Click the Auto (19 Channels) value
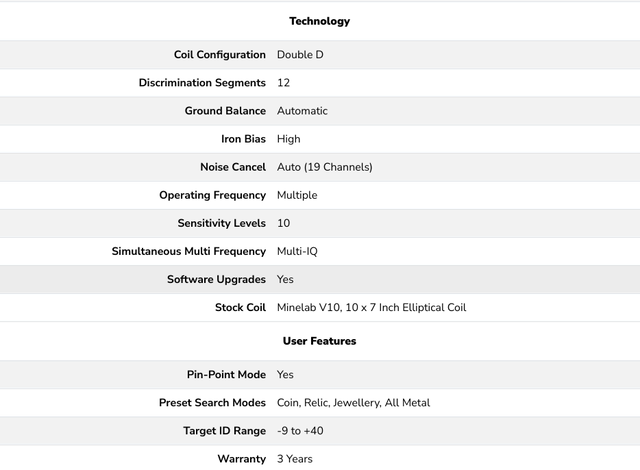This screenshot has height=470, width=640. 324,167
